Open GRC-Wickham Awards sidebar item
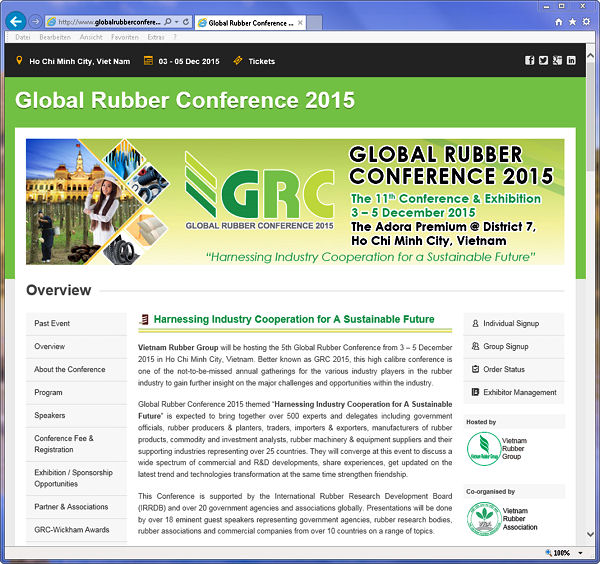 coord(76,530)
